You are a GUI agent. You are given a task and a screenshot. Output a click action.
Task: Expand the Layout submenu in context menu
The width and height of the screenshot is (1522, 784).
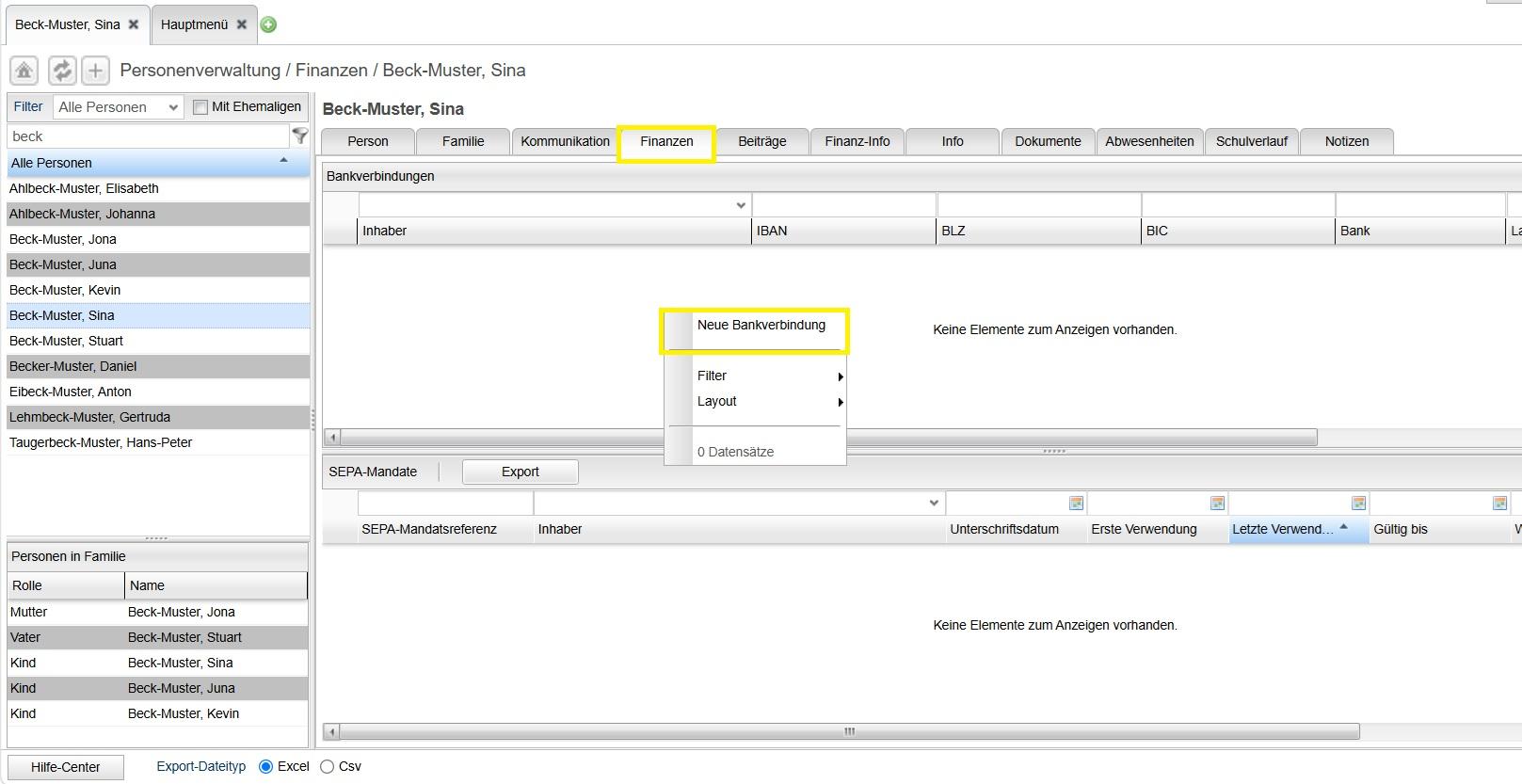tap(768, 401)
